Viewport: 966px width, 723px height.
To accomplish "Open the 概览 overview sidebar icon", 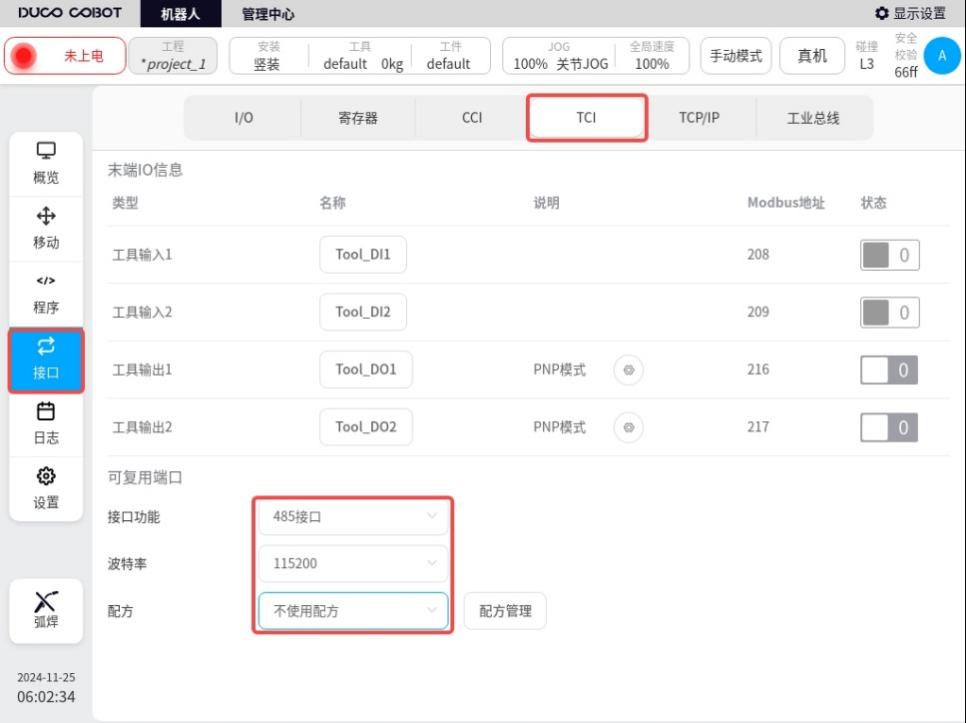I will pos(46,162).
